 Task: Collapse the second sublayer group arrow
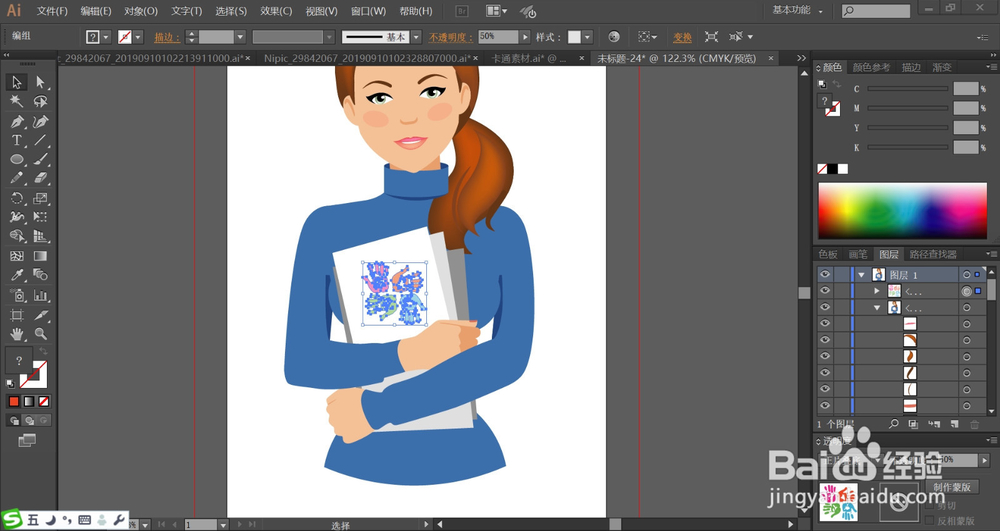point(877,308)
